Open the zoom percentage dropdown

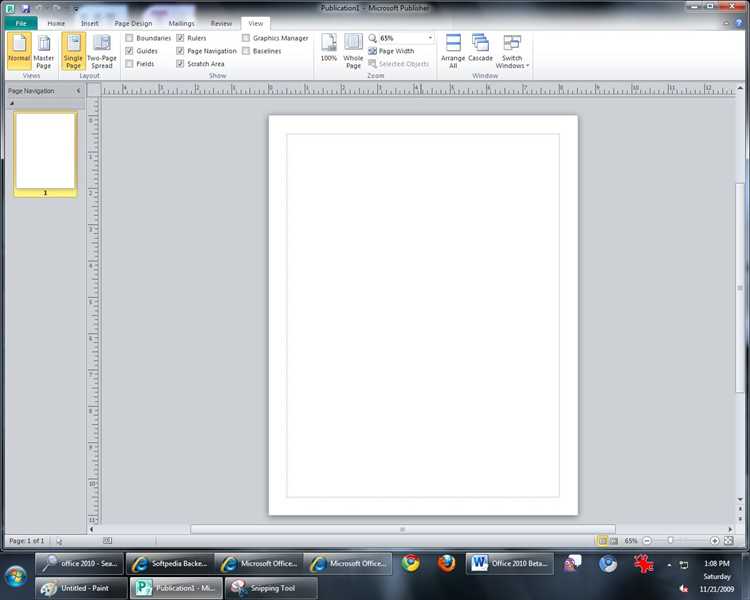point(430,38)
